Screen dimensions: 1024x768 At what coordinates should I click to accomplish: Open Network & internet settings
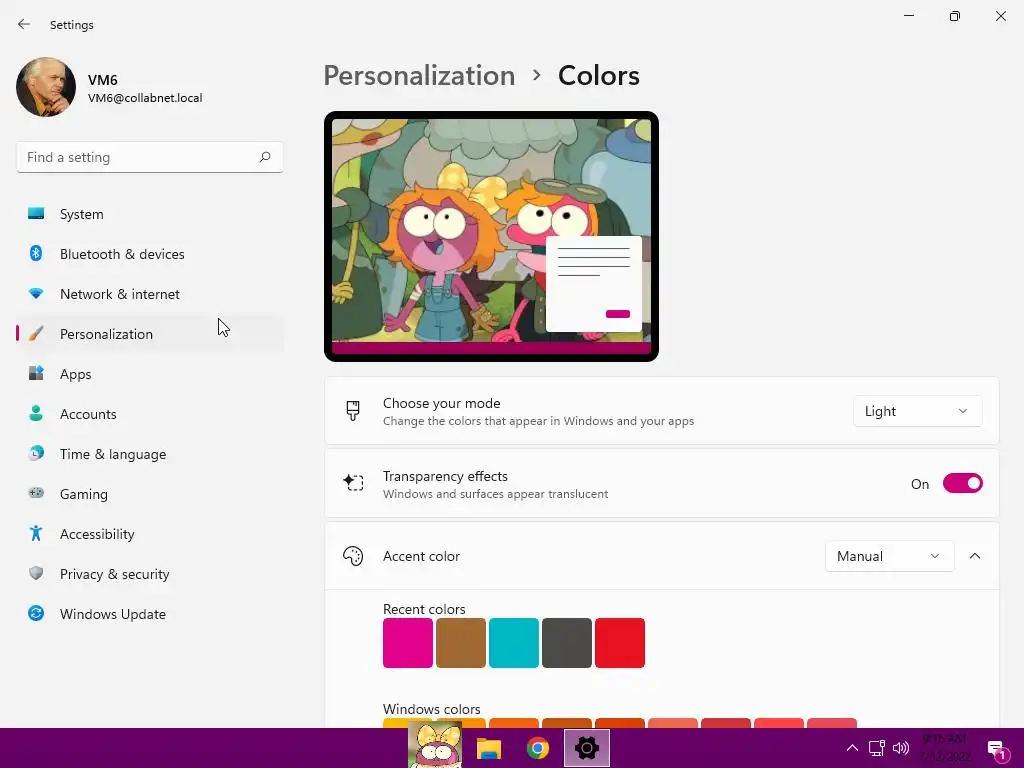click(x=150, y=294)
